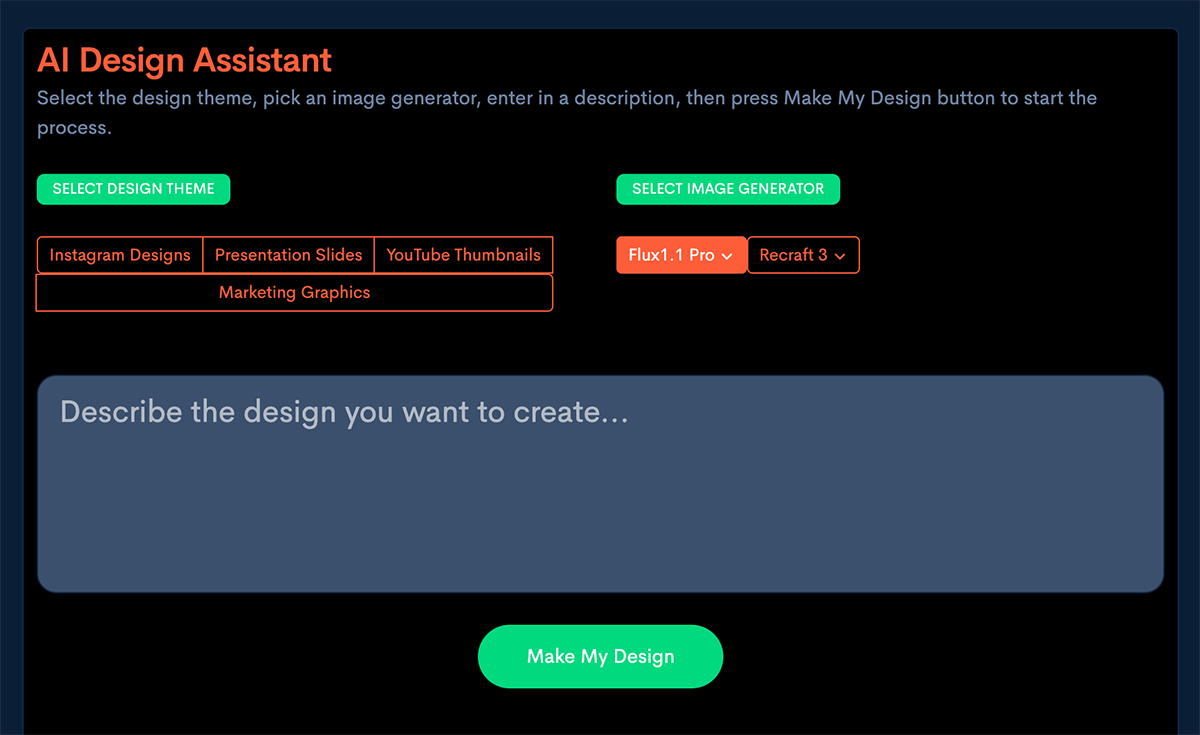Click the 'Recraft 3' label text
Viewport: 1200px width, 735px height.
click(x=793, y=255)
